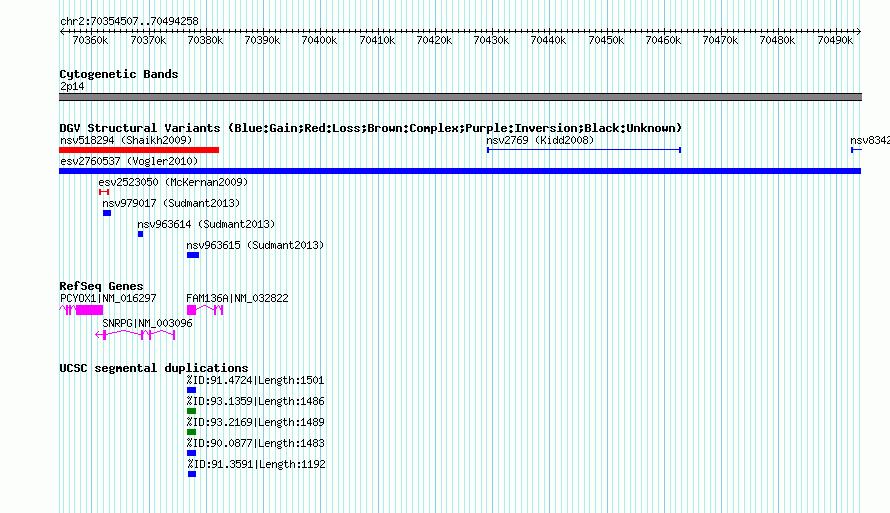
Task: Click duplication block for %ID:91.3591 Length:1192
Action: [x=192, y=474]
